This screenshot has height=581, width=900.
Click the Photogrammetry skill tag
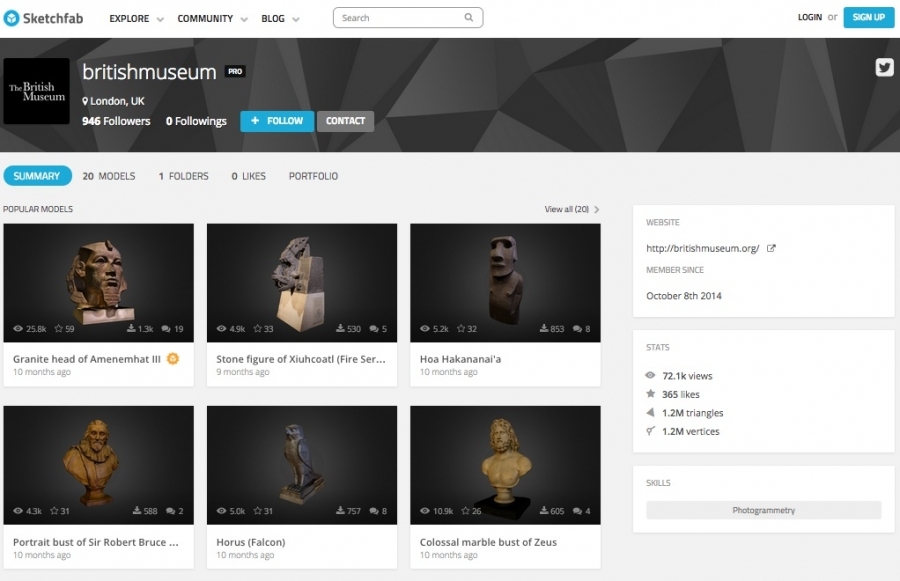tap(763, 510)
